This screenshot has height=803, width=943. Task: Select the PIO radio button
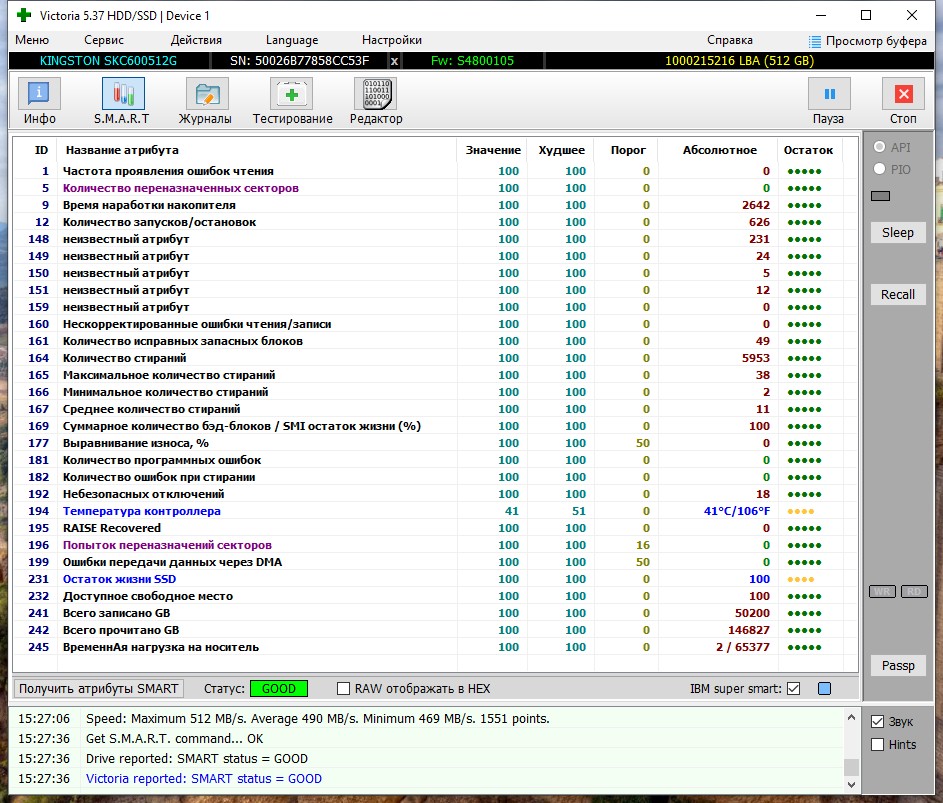point(879,169)
